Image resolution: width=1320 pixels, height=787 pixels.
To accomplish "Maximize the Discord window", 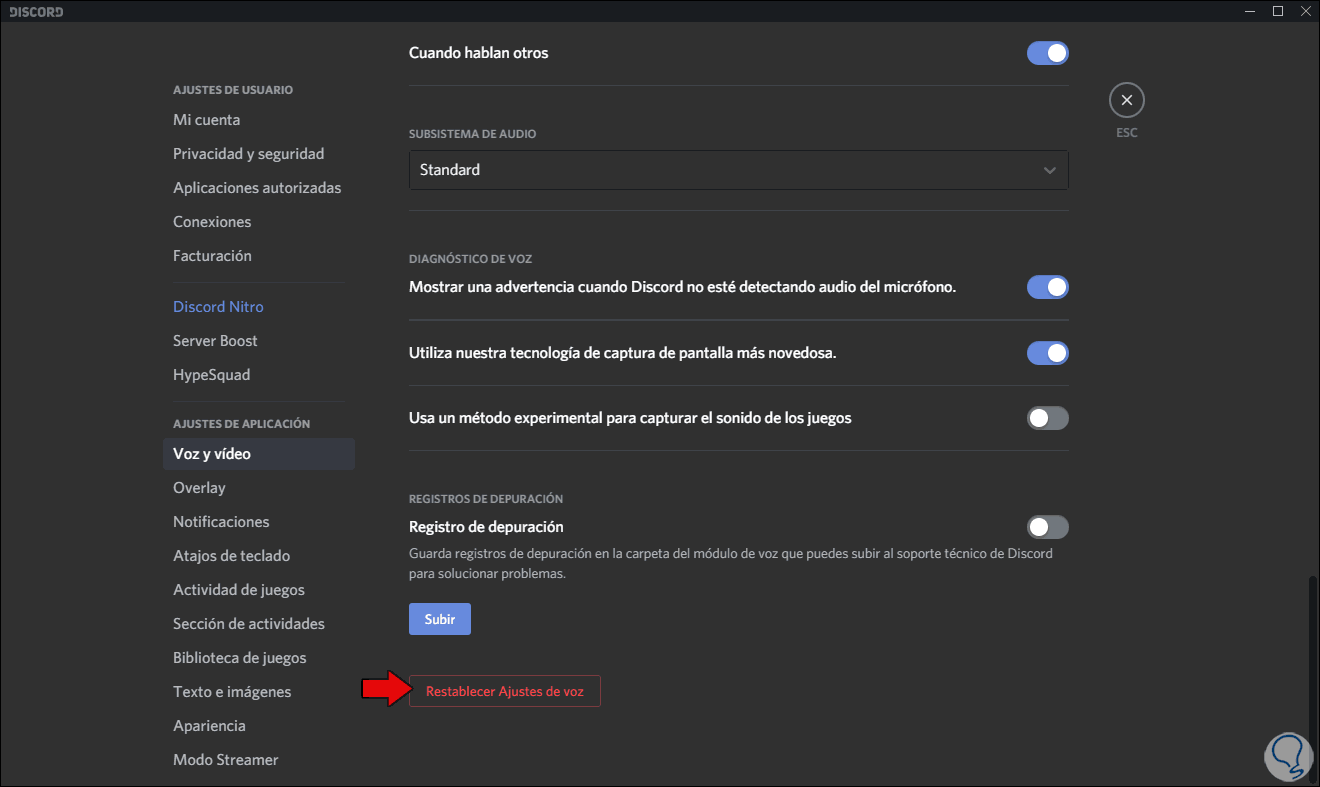I will (x=1277, y=11).
